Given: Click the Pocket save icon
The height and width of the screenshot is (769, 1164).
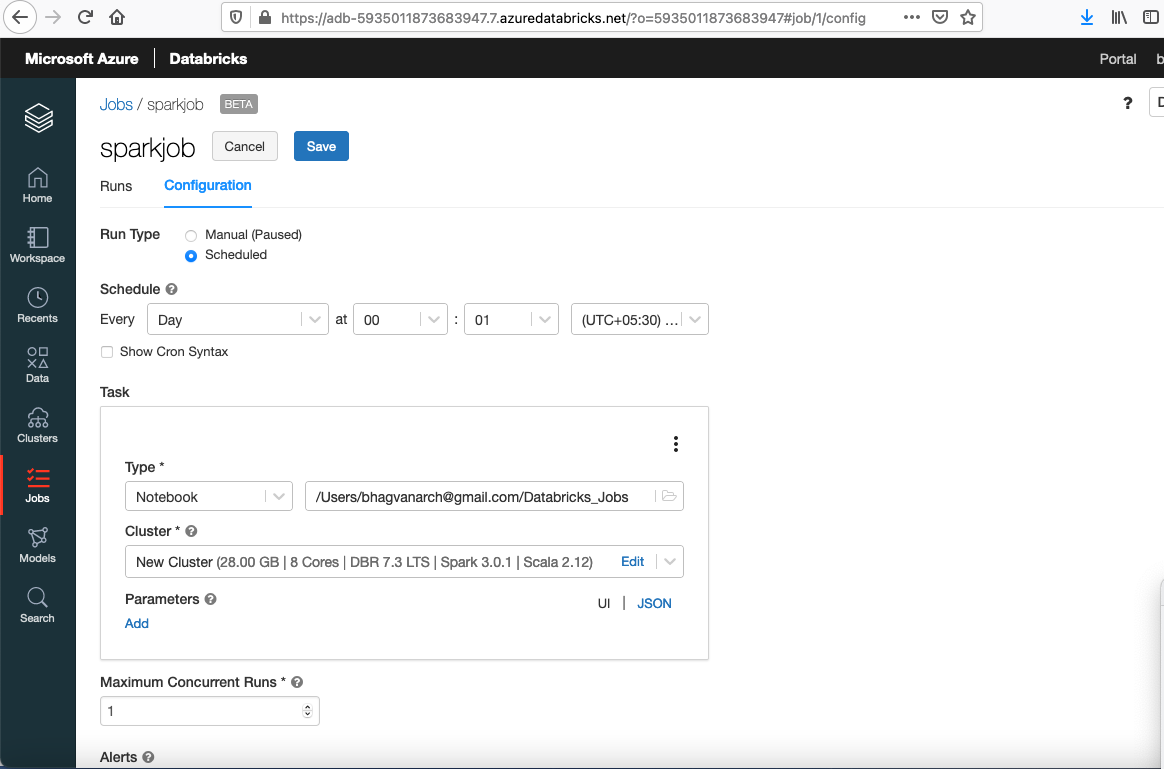Looking at the screenshot, I should (x=940, y=17).
